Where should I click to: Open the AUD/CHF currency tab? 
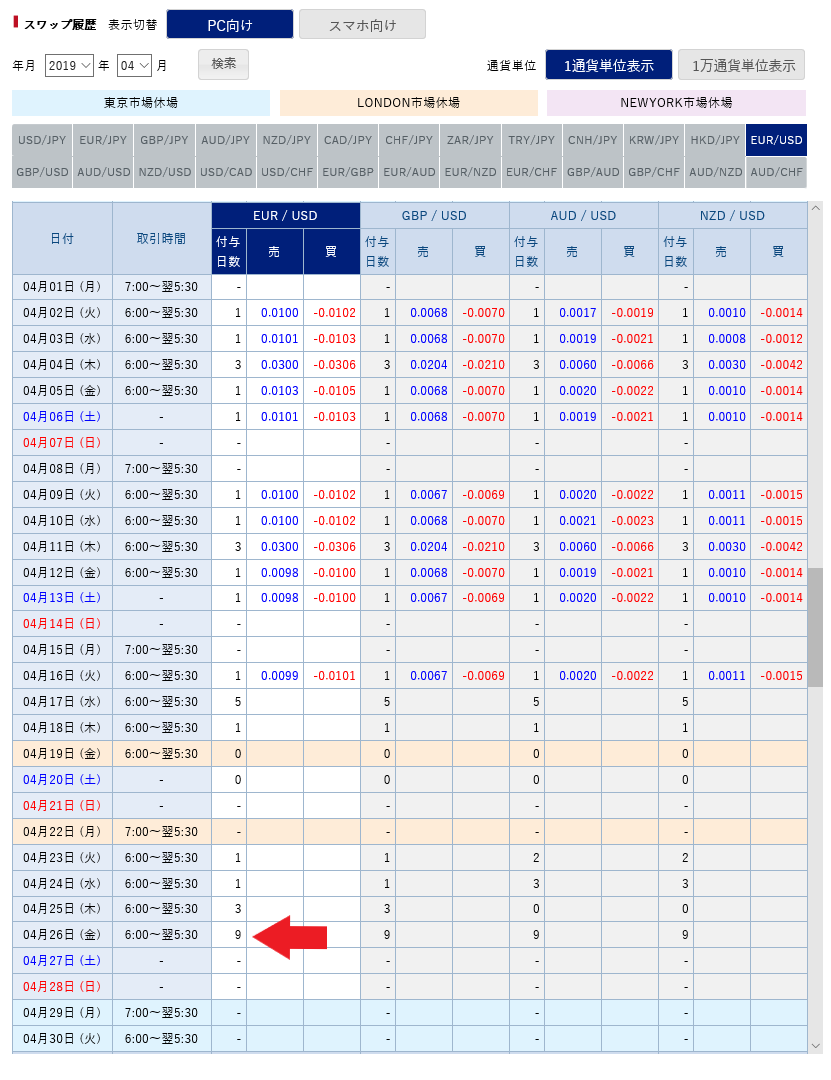pos(777,172)
